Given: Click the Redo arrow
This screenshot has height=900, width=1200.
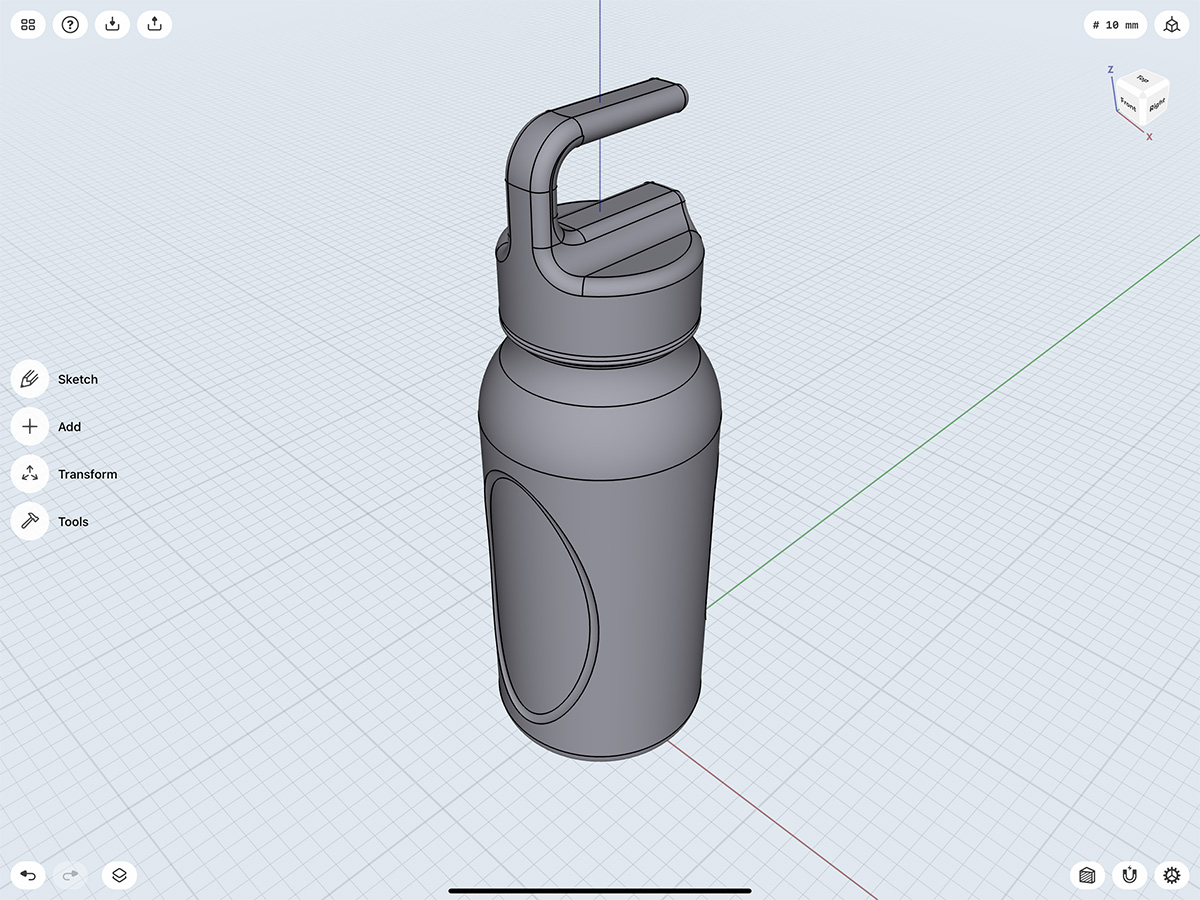Looking at the screenshot, I should pyautogui.click(x=70, y=874).
